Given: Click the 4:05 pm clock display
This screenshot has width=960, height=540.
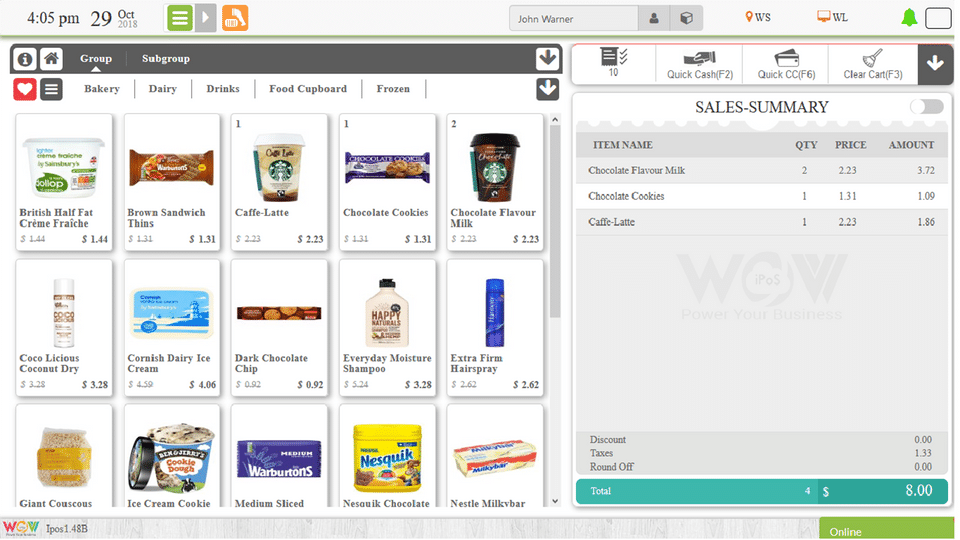Looking at the screenshot, I should [x=53, y=18].
